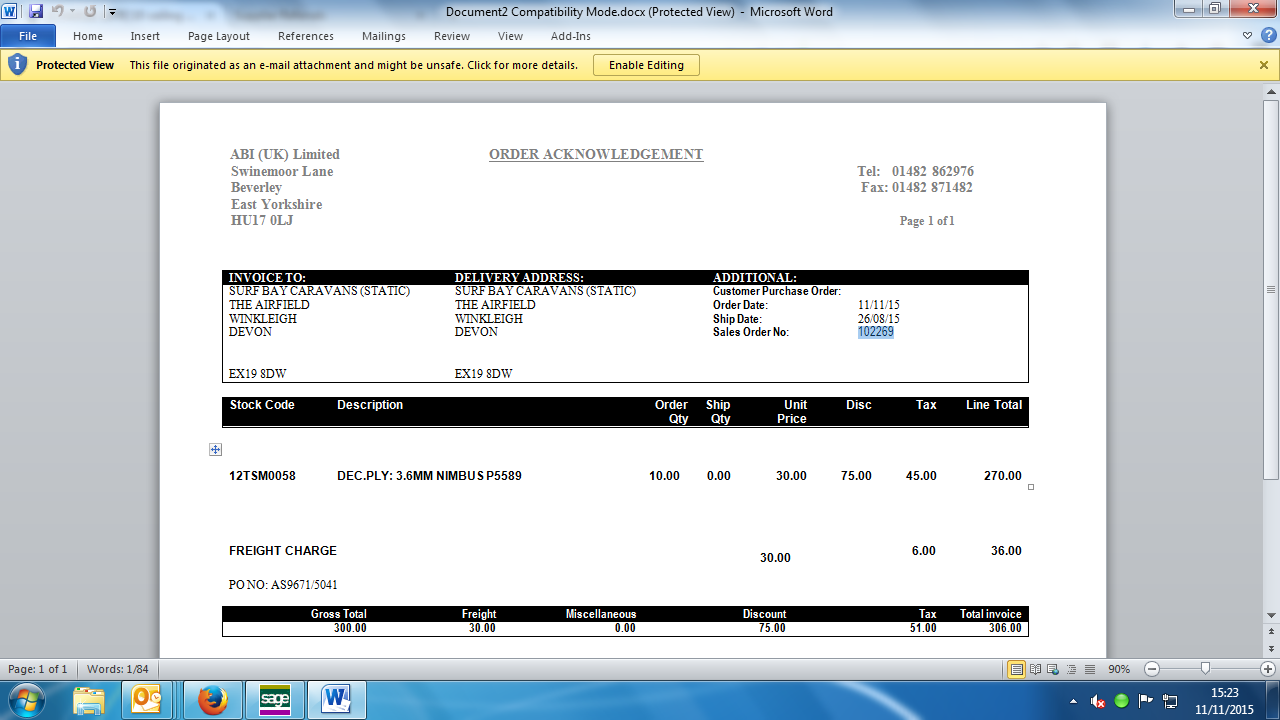Open the Sage application in taskbar
The image size is (1280, 720).
[x=274, y=699]
